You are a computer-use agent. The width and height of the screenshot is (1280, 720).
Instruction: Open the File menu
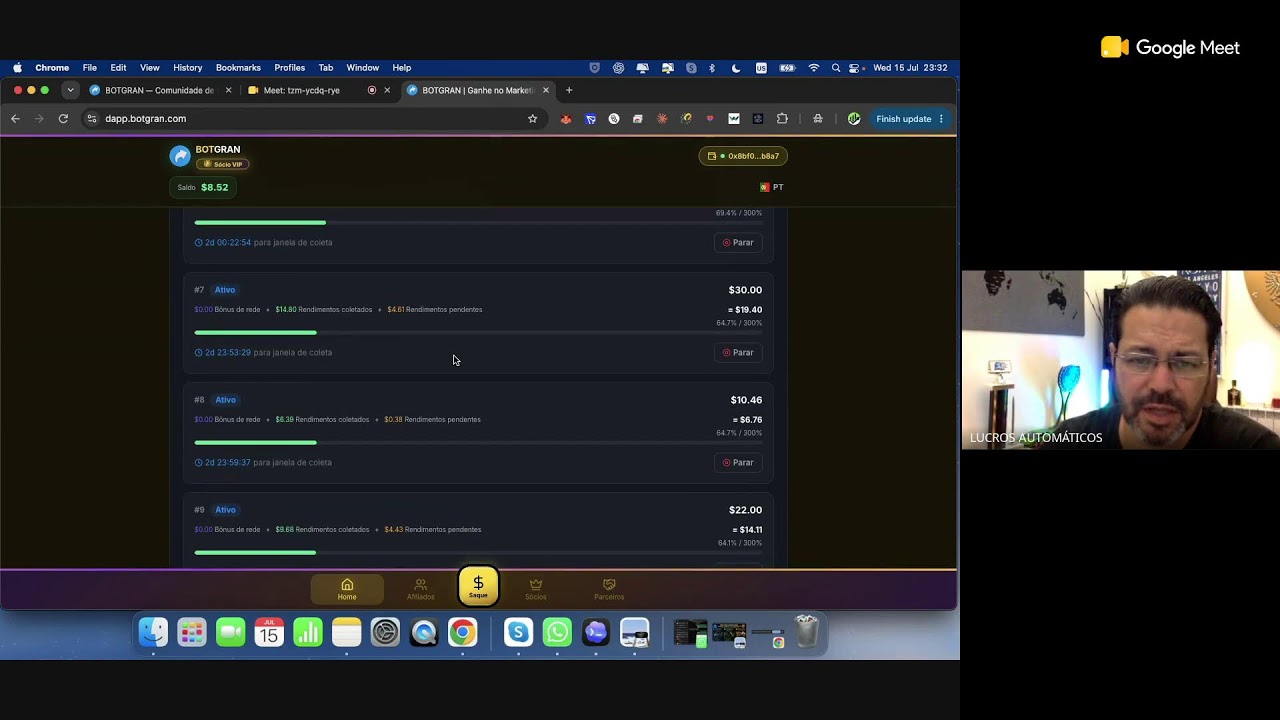click(x=90, y=68)
